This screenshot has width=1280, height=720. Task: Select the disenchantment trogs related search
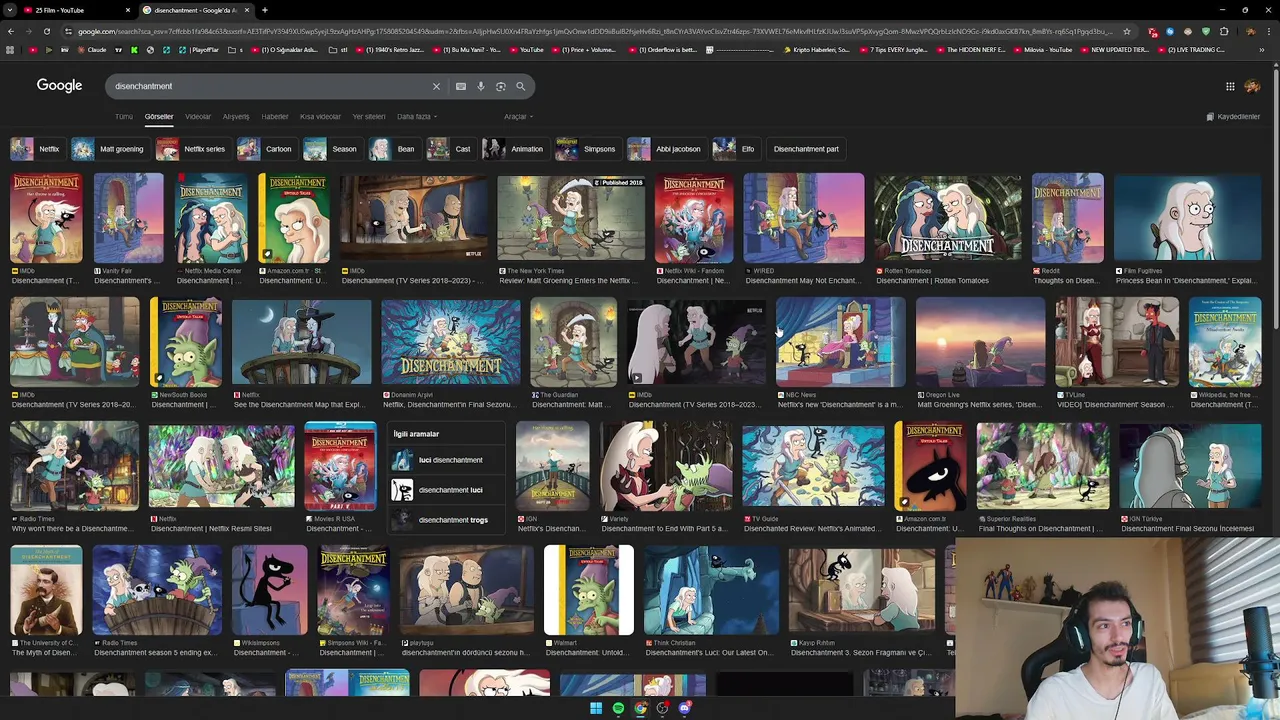point(446,520)
